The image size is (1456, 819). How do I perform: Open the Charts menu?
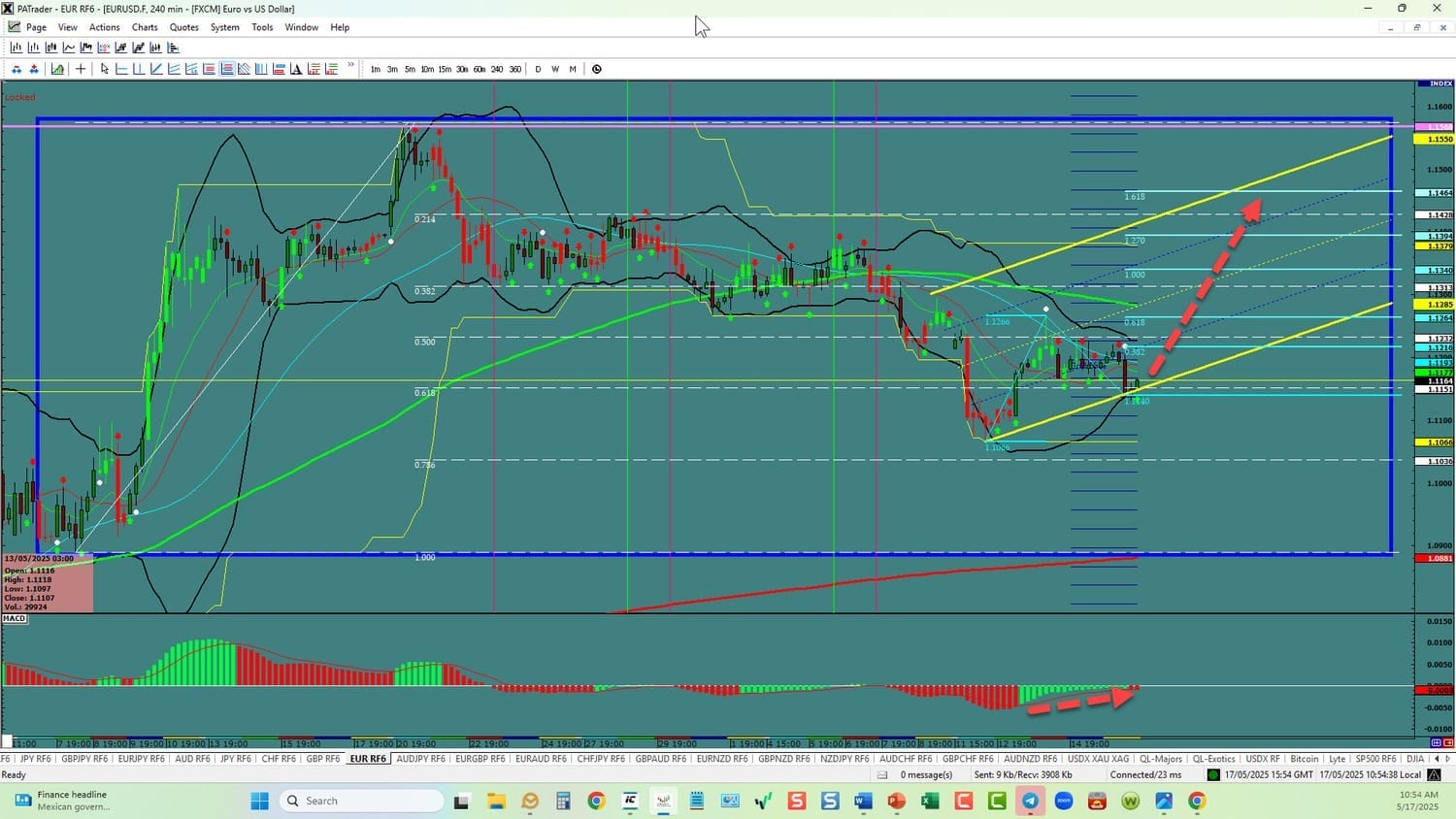(x=145, y=27)
